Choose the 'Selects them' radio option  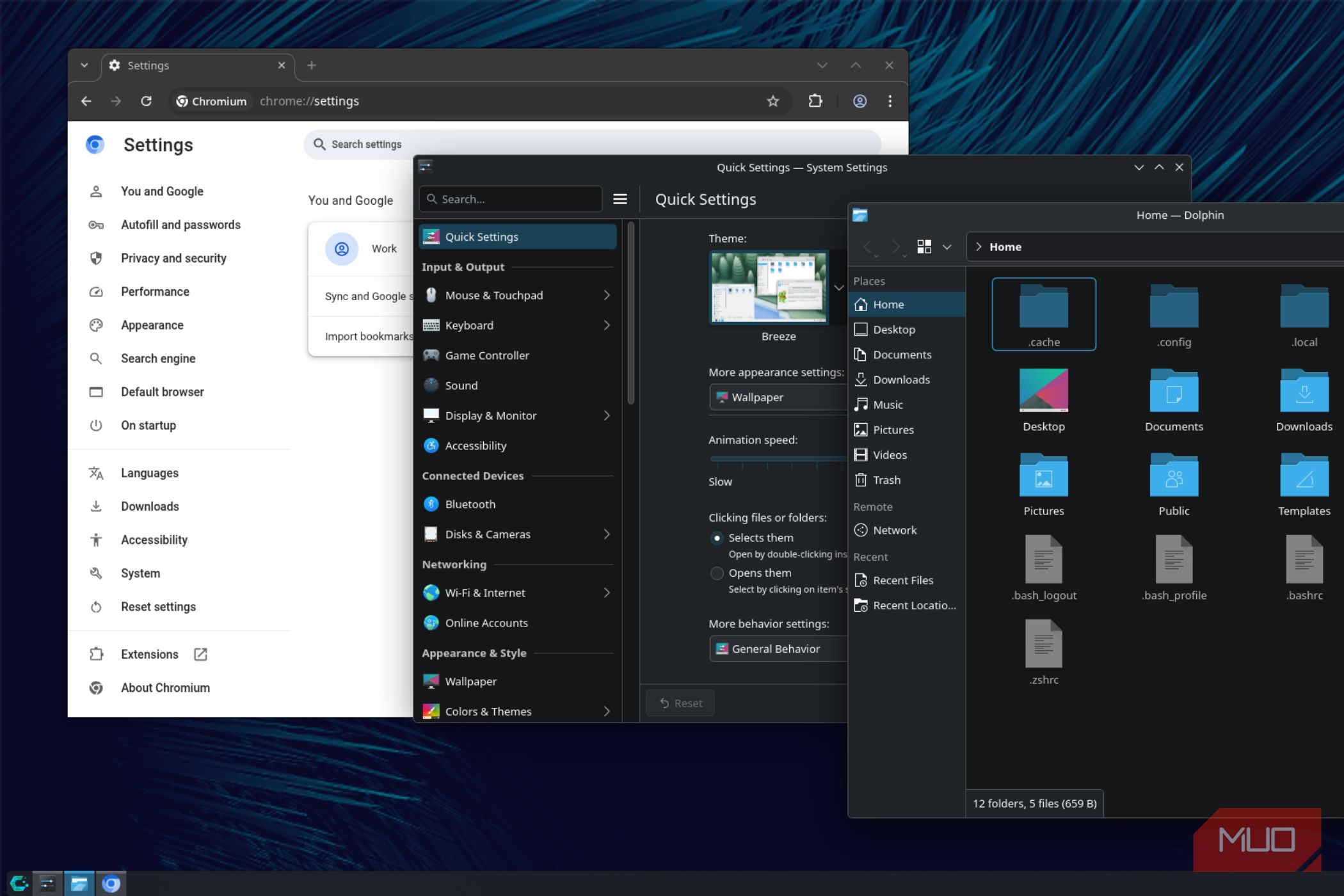pos(717,538)
